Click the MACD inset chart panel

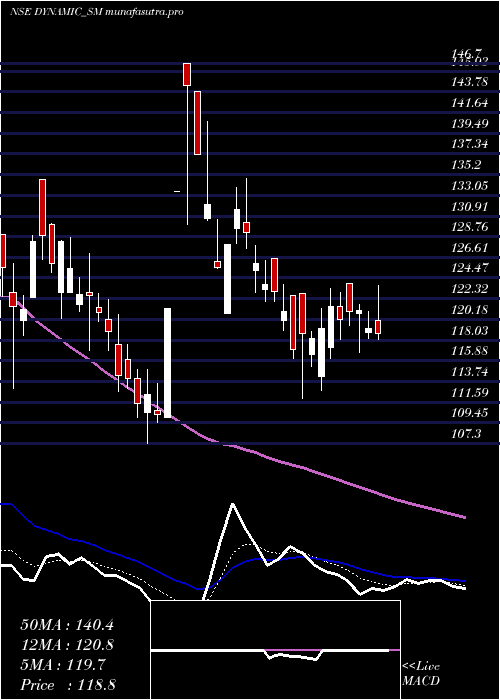click(275, 650)
